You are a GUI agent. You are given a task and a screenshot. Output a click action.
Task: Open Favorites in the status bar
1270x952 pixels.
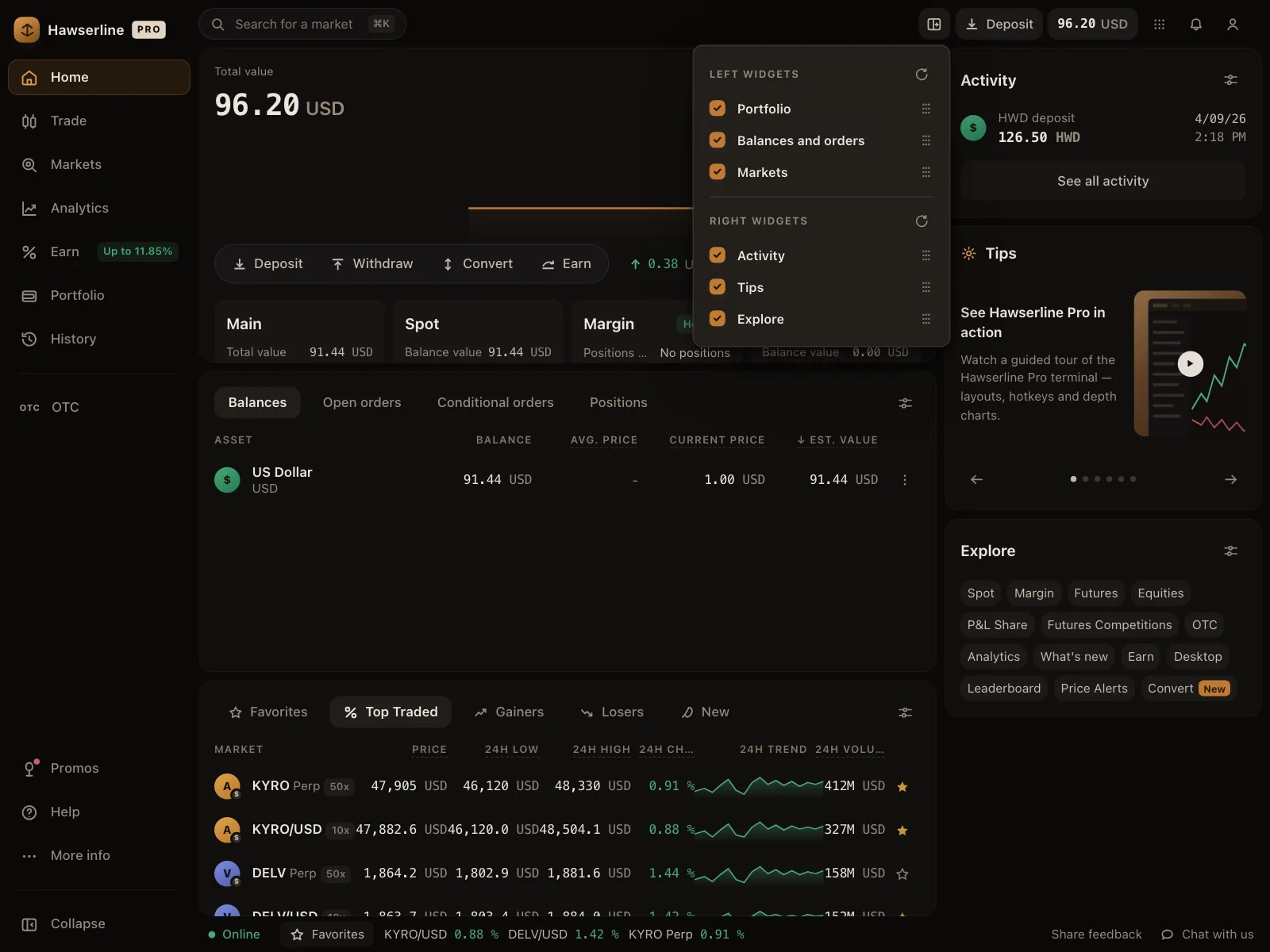click(328, 935)
